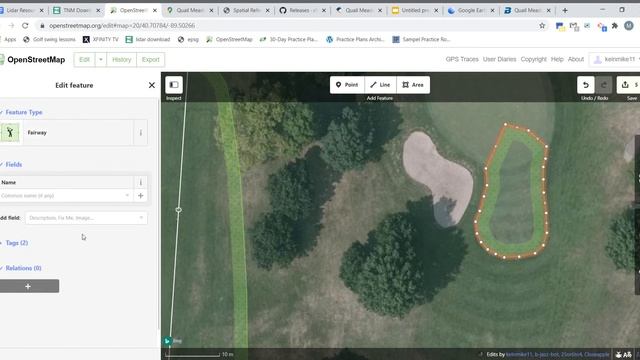Click the Edit button in header
The width and height of the screenshot is (640, 360).
pos(84,60)
